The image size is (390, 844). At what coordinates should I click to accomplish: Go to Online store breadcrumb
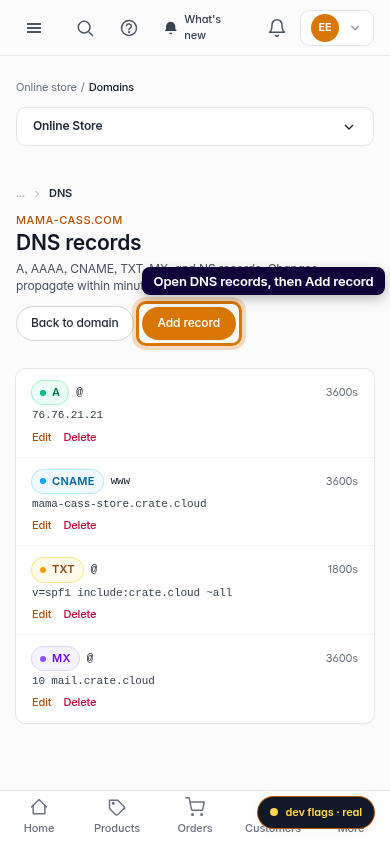coord(46,87)
